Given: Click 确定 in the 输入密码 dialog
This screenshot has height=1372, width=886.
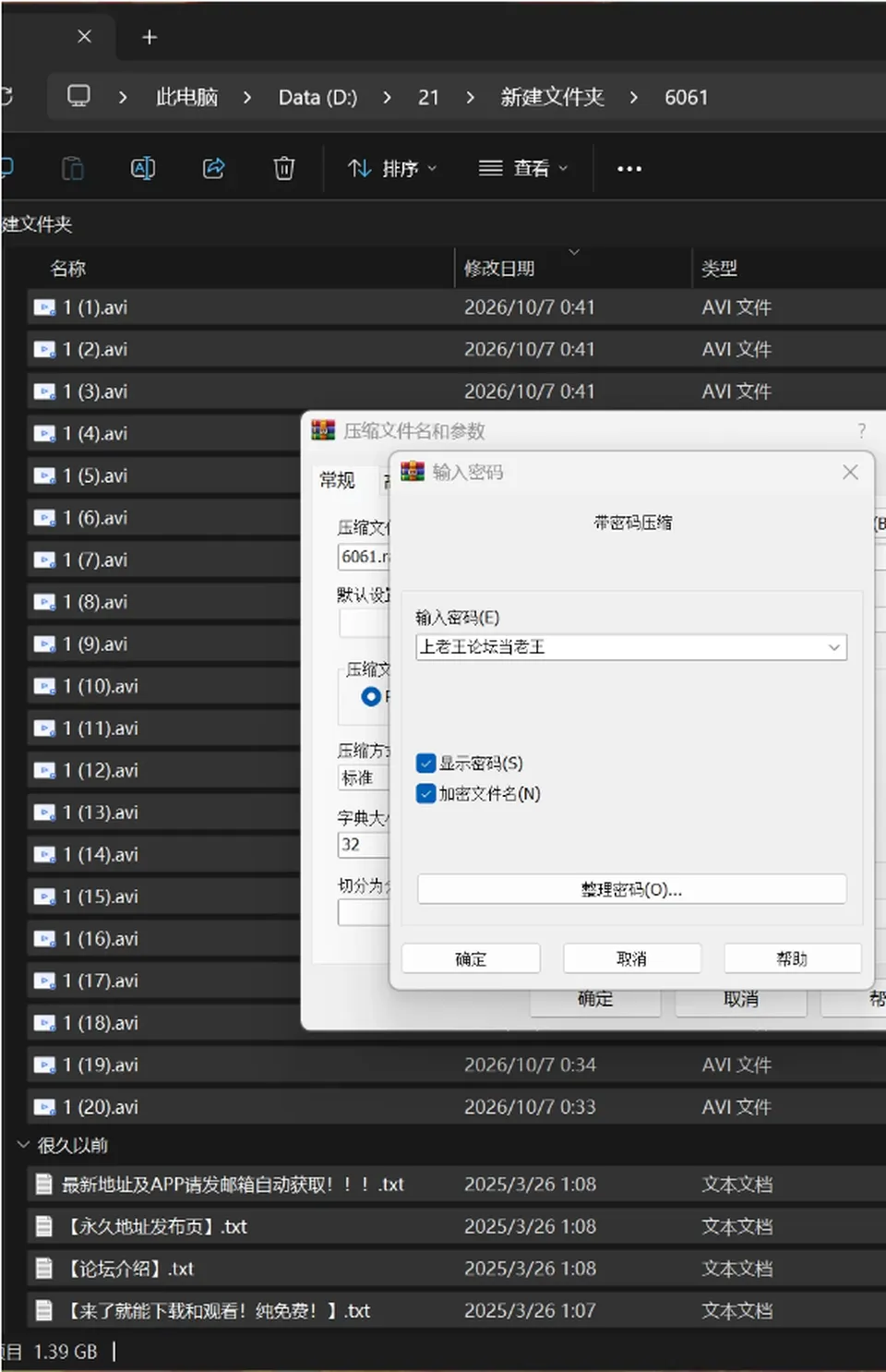Looking at the screenshot, I should [x=471, y=958].
